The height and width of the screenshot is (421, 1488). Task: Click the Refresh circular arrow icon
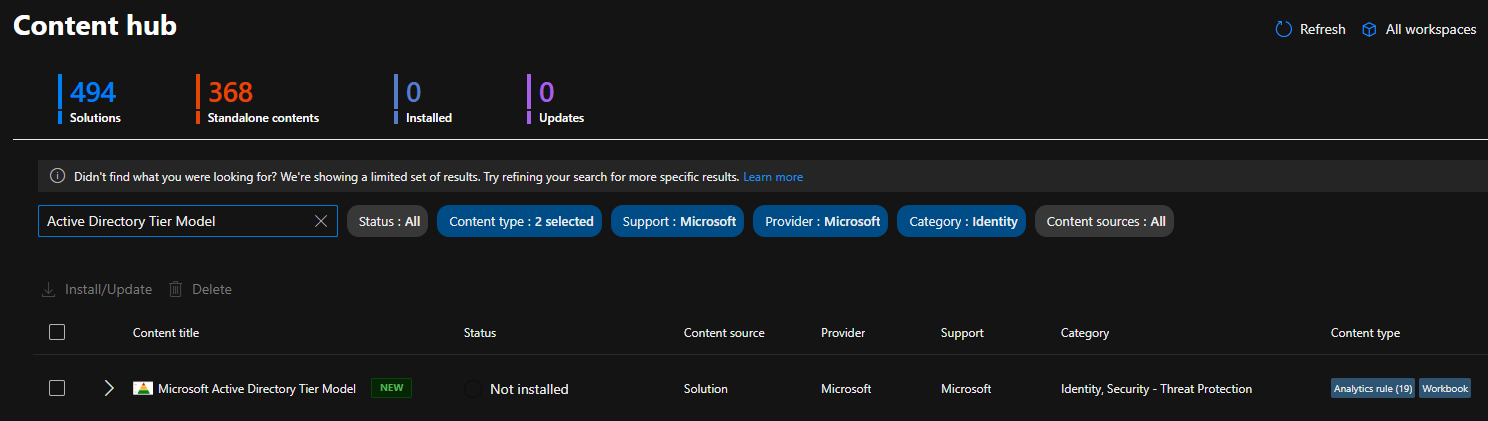(x=1284, y=30)
